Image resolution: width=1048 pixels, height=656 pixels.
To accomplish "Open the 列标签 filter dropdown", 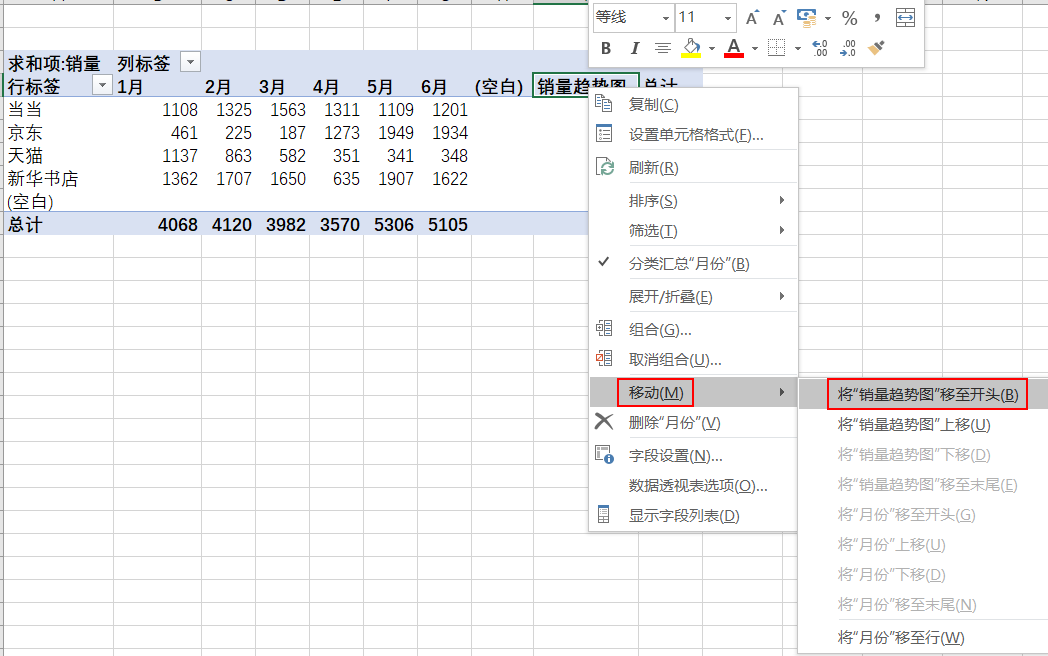I will click(190, 63).
